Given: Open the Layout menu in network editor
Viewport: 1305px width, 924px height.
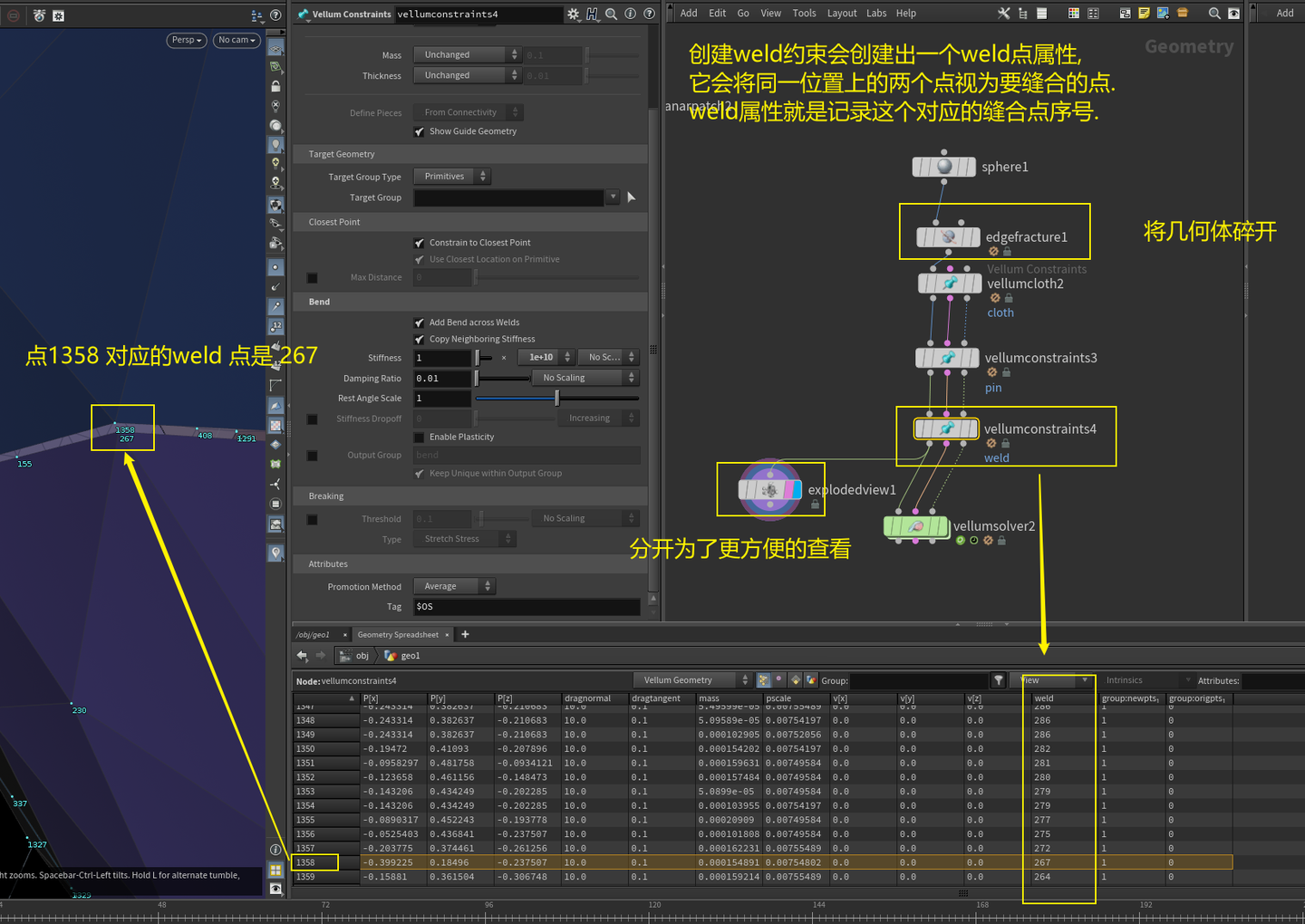Looking at the screenshot, I should tap(842, 14).
